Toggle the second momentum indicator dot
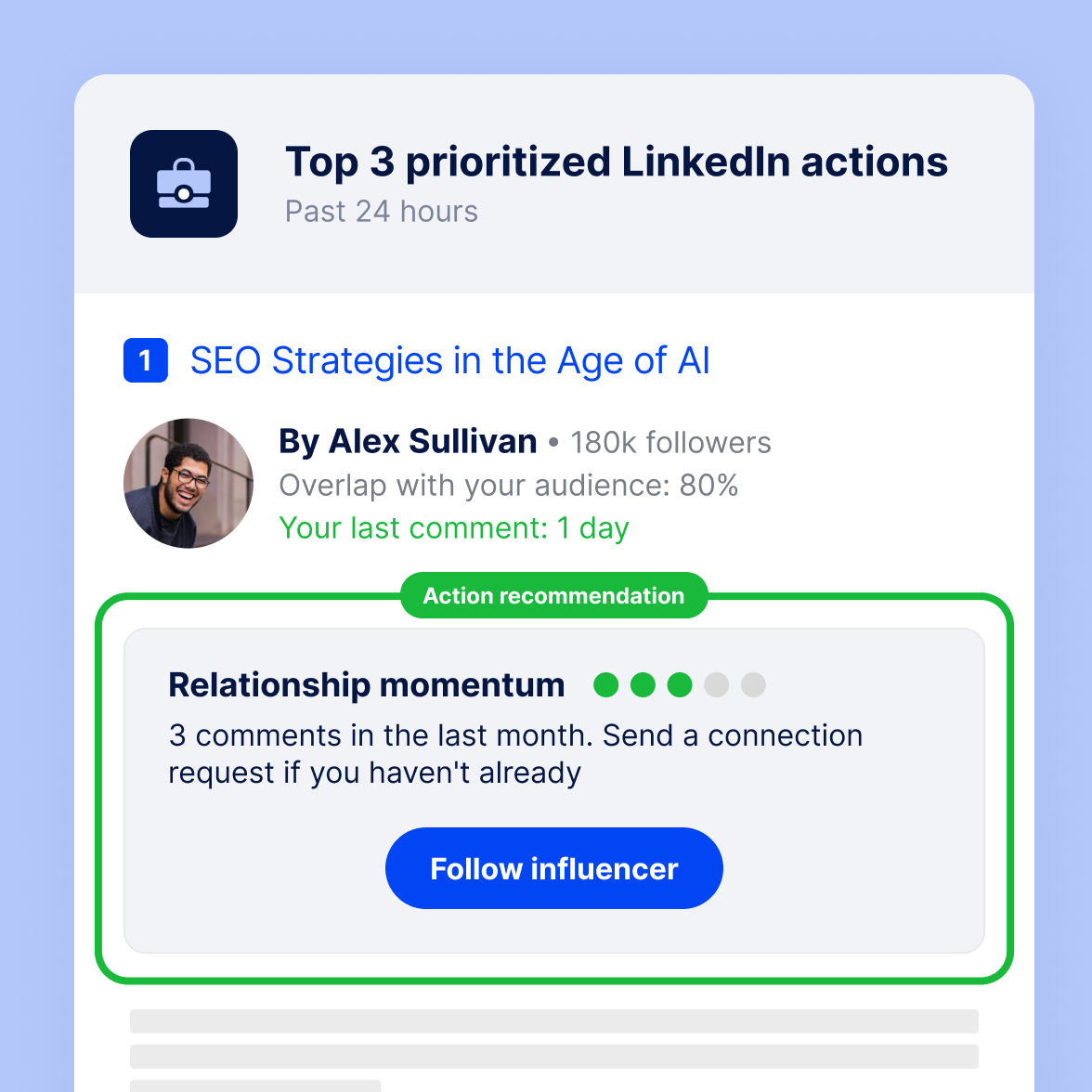 pyautogui.click(x=643, y=684)
